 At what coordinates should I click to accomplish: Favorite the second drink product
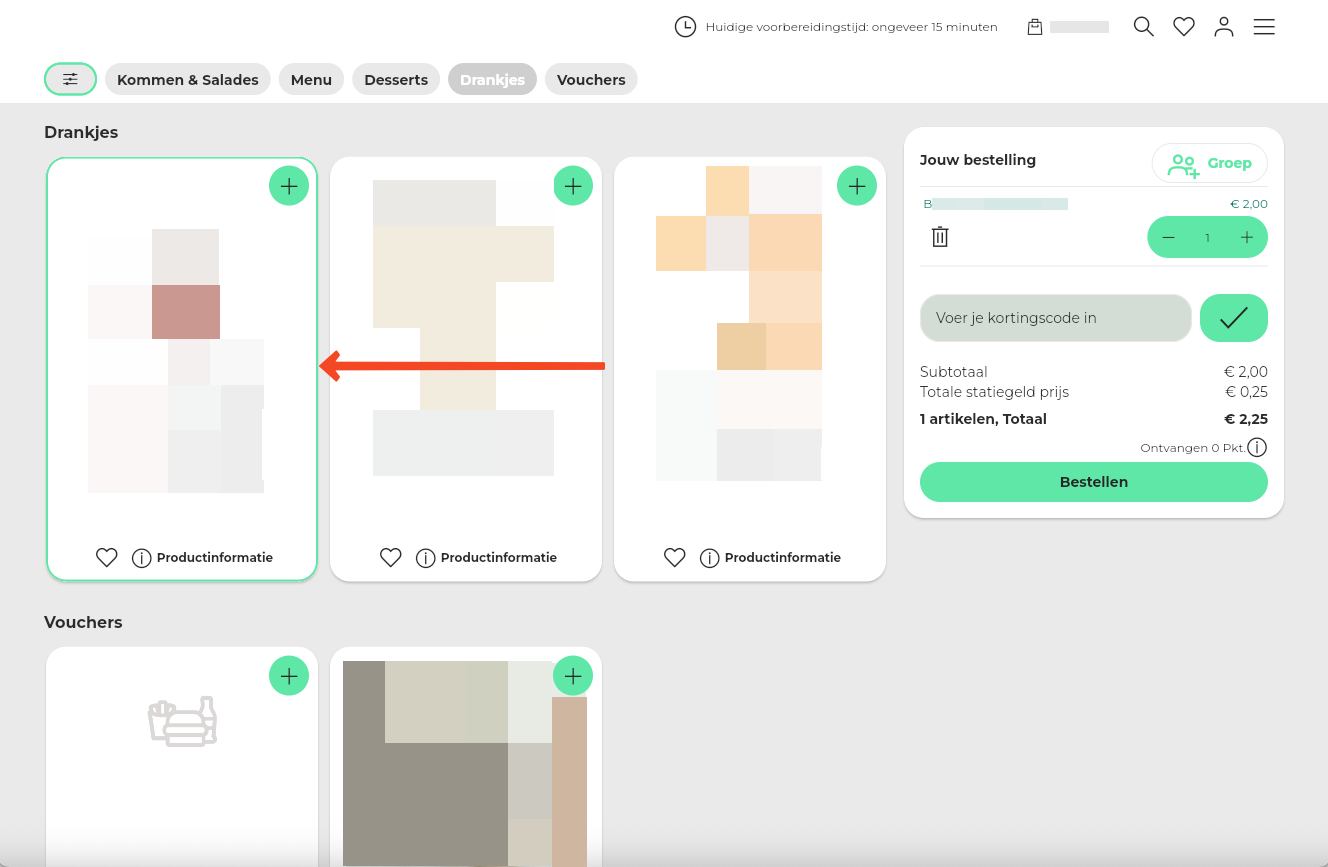[x=391, y=558]
